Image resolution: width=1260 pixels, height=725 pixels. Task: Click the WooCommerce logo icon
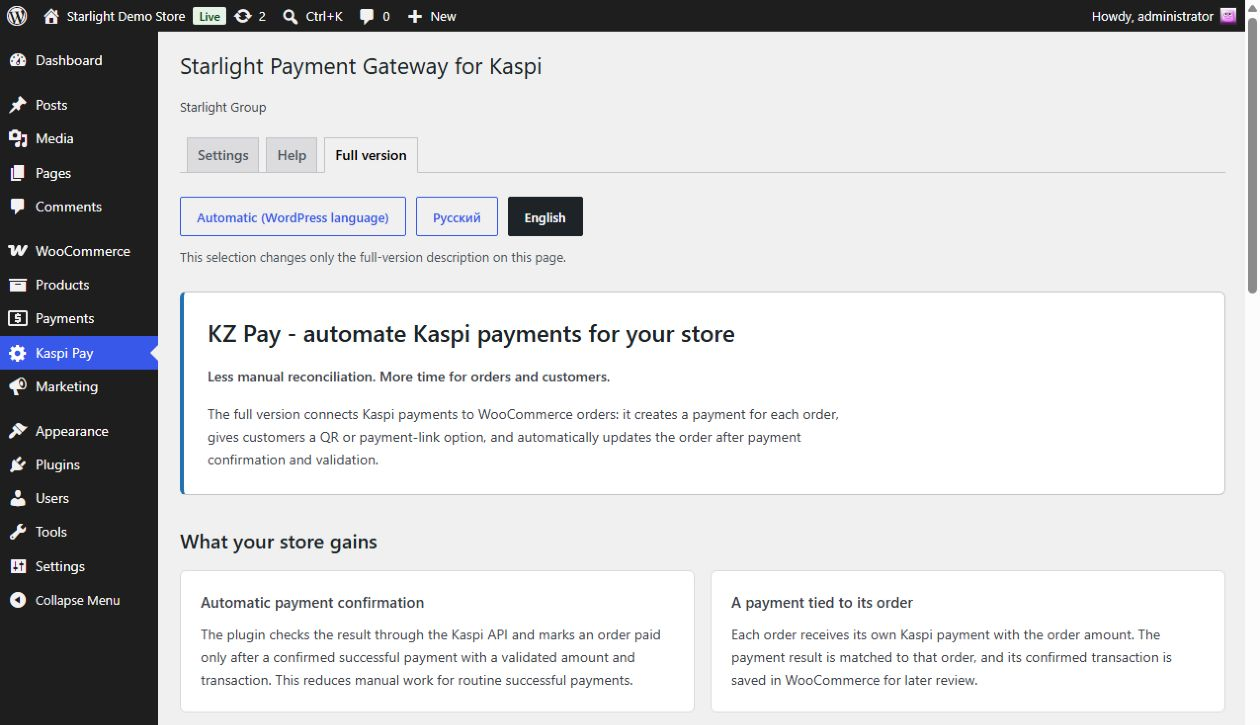coord(18,251)
